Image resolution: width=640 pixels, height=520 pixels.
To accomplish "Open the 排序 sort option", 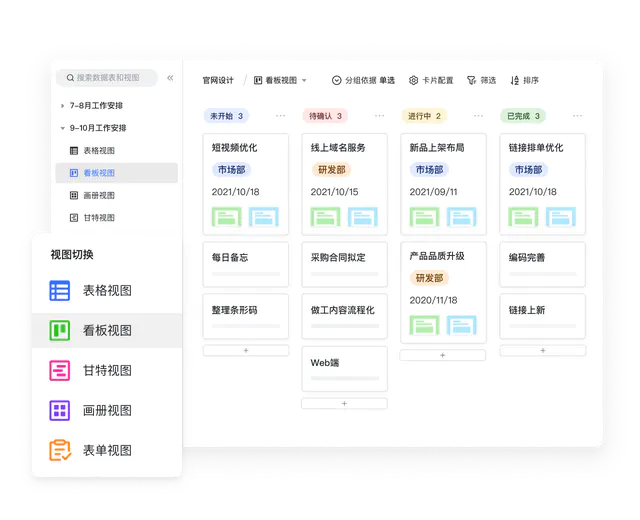I will tap(524, 80).
